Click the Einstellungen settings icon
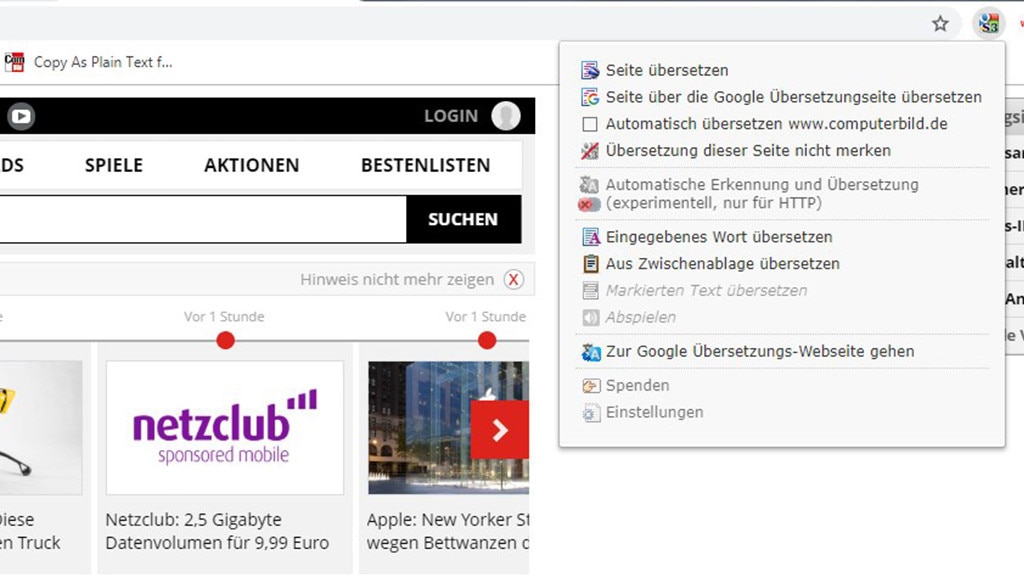Screen dimensions: 1024x576 tap(590, 413)
